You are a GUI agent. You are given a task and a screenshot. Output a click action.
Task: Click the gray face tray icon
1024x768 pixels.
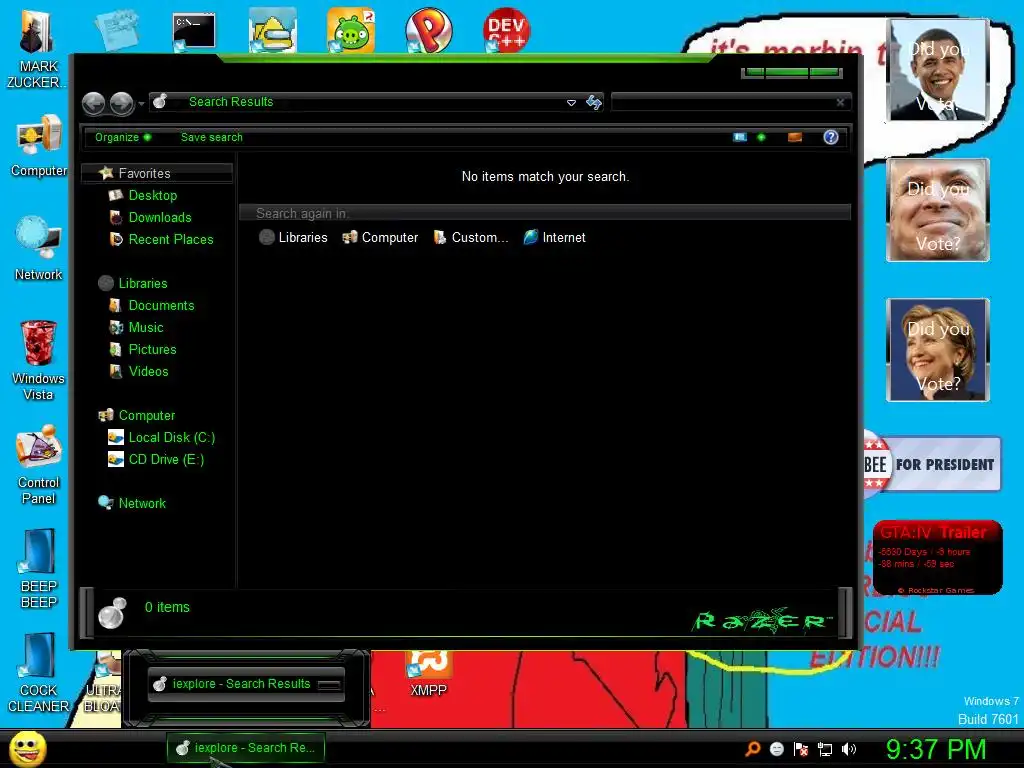click(777, 749)
